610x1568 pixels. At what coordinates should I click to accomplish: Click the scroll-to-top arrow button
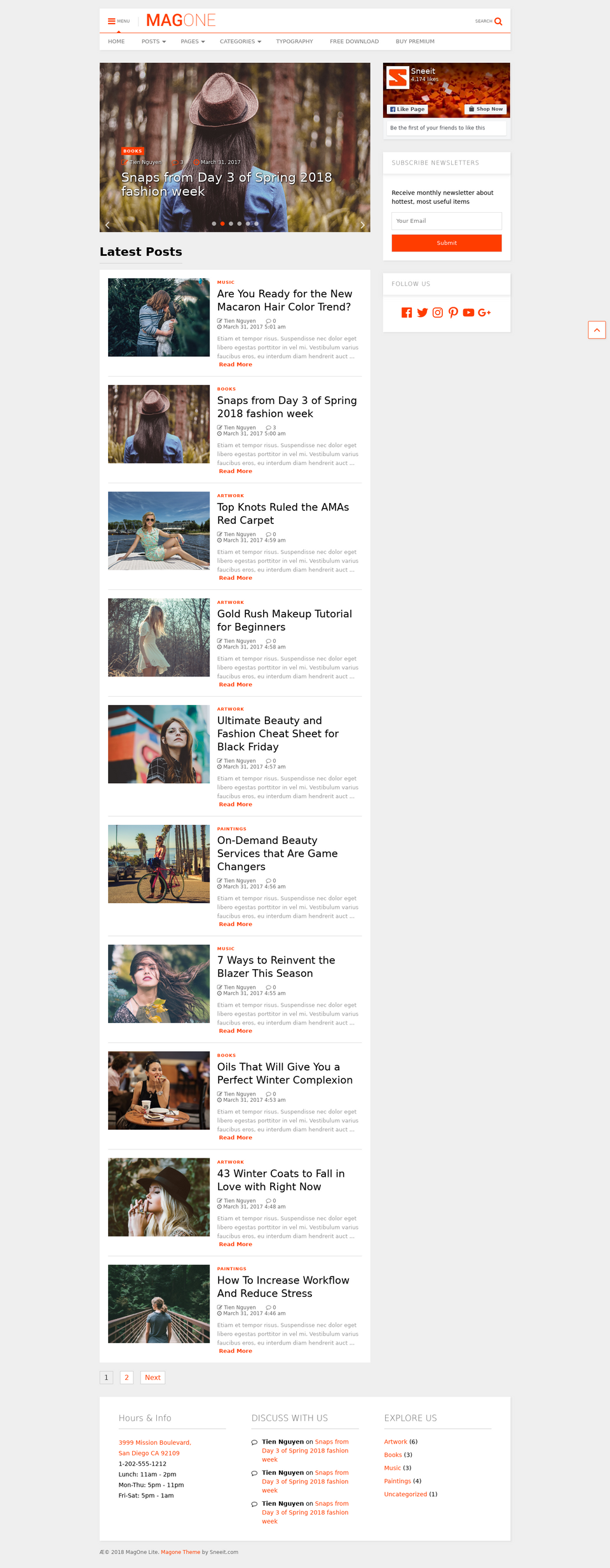pos(597,330)
